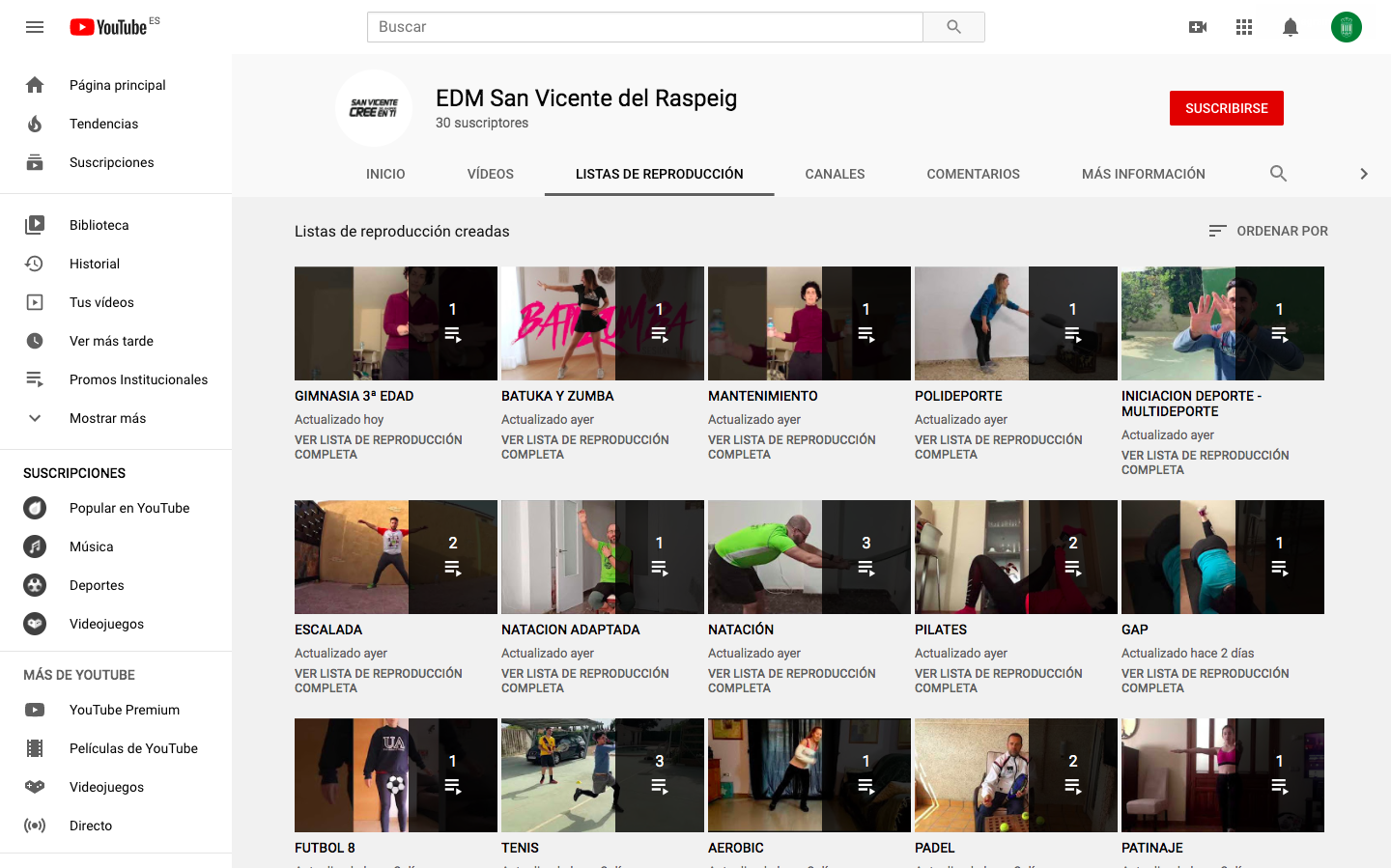
Task: View full playlist for BATUKA Y ZUMBA
Action: pyautogui.click(x=585, y=447)
